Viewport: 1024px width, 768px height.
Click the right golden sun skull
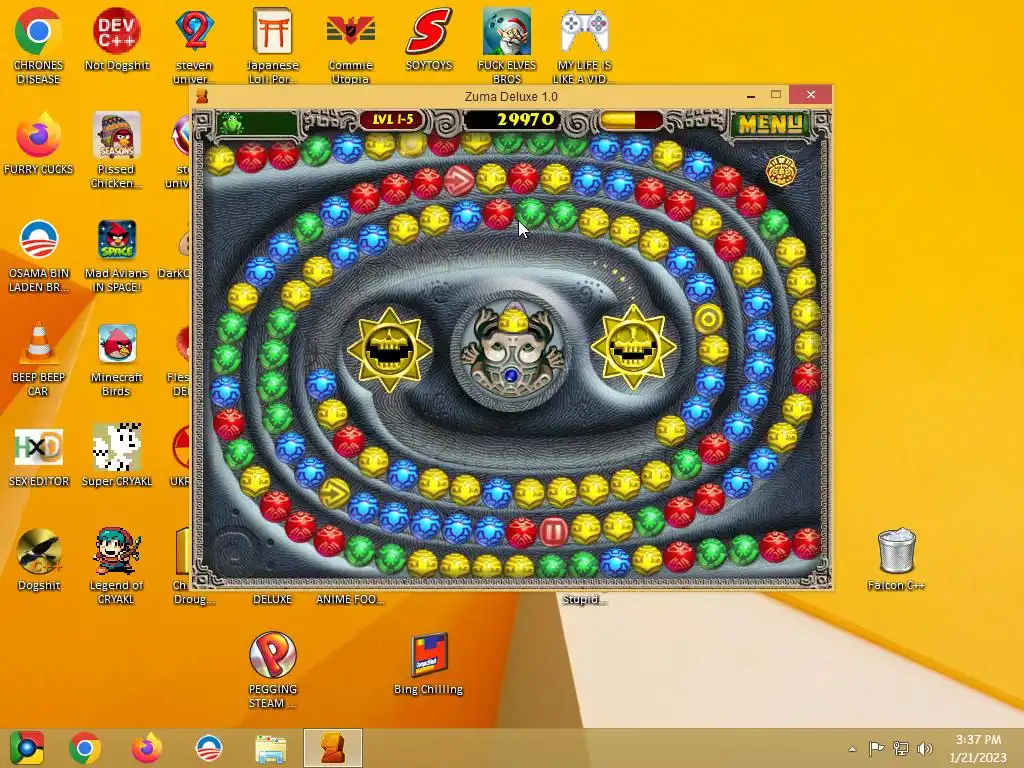click(x=633, y=347)
